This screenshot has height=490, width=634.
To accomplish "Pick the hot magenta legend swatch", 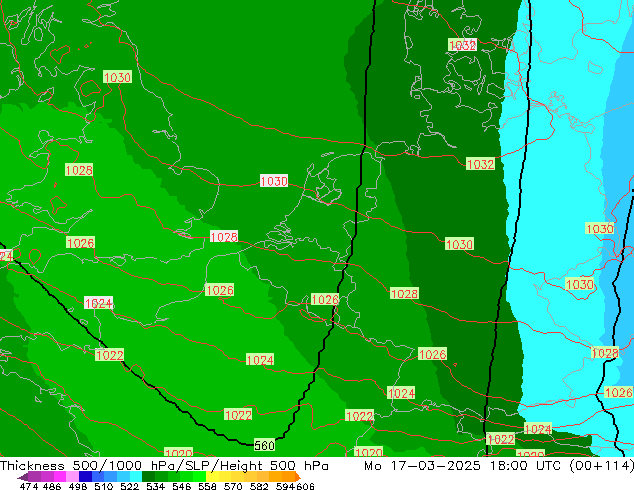I will (59, 477).
